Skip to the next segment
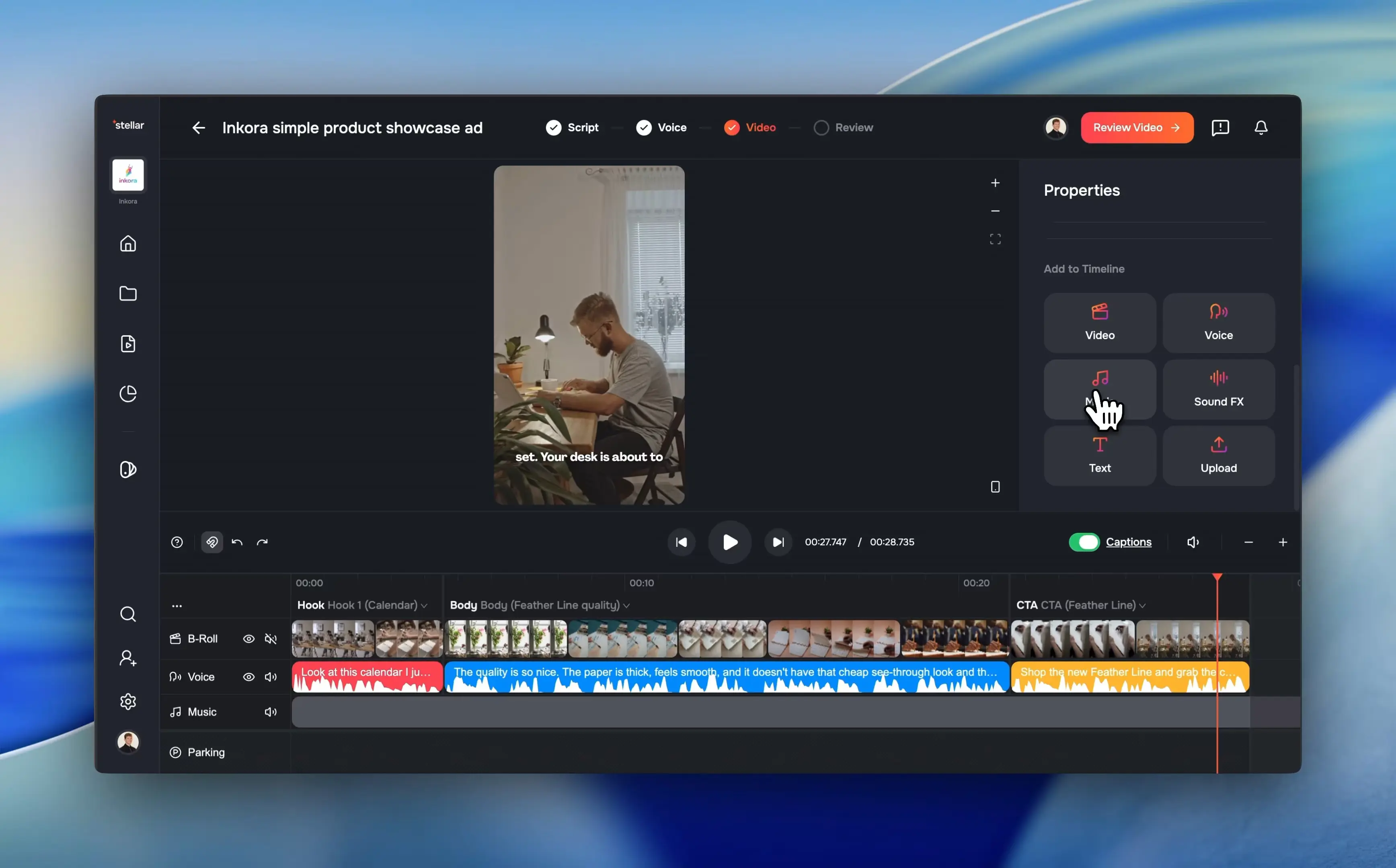The image size is (1396, 868). 778,542
